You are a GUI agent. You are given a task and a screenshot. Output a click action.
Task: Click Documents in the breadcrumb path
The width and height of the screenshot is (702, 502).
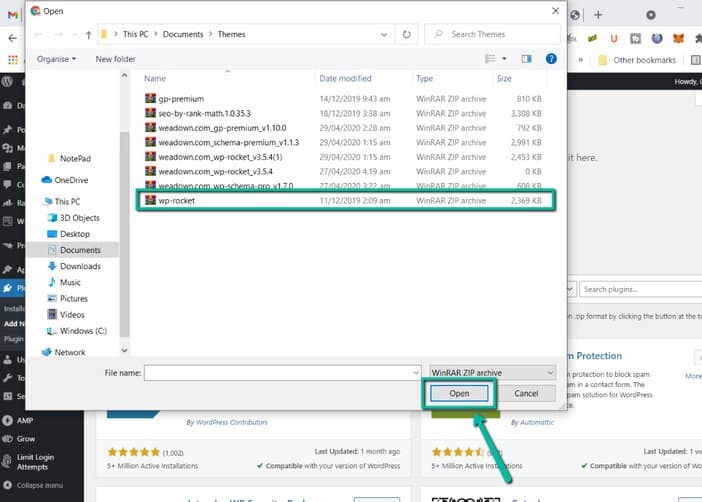coord(183,34)
